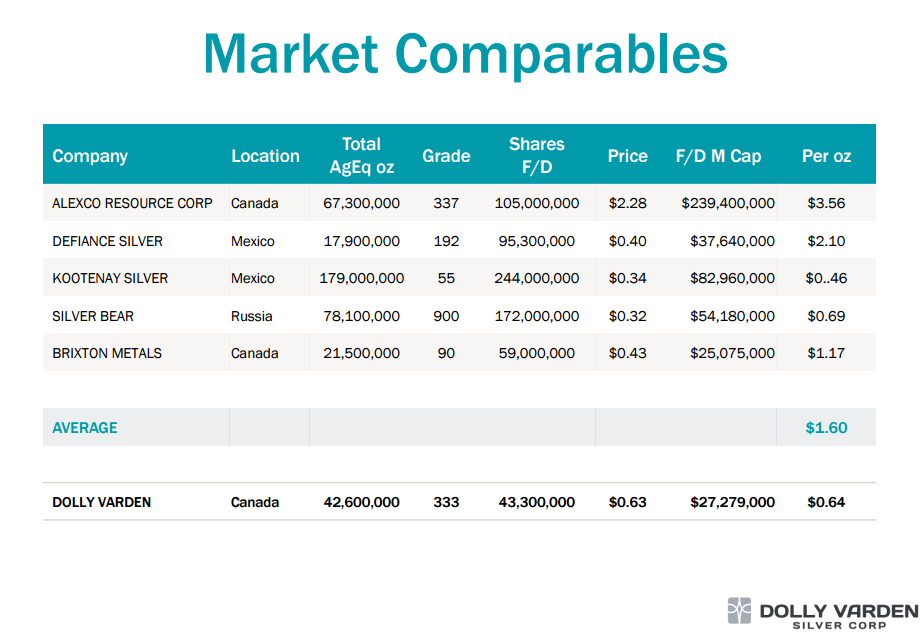Select the Per oz column header

click(x=826, y=156)
